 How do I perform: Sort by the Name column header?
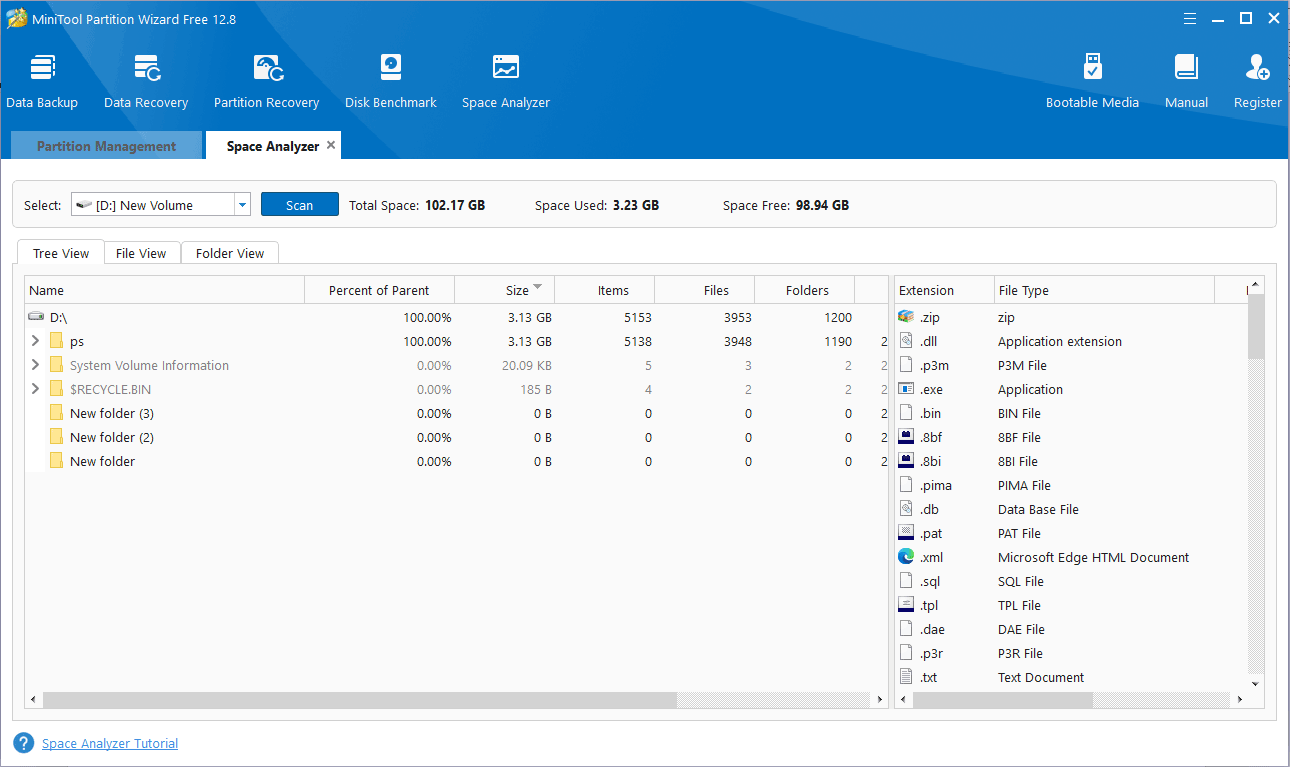tap(164, 290)
